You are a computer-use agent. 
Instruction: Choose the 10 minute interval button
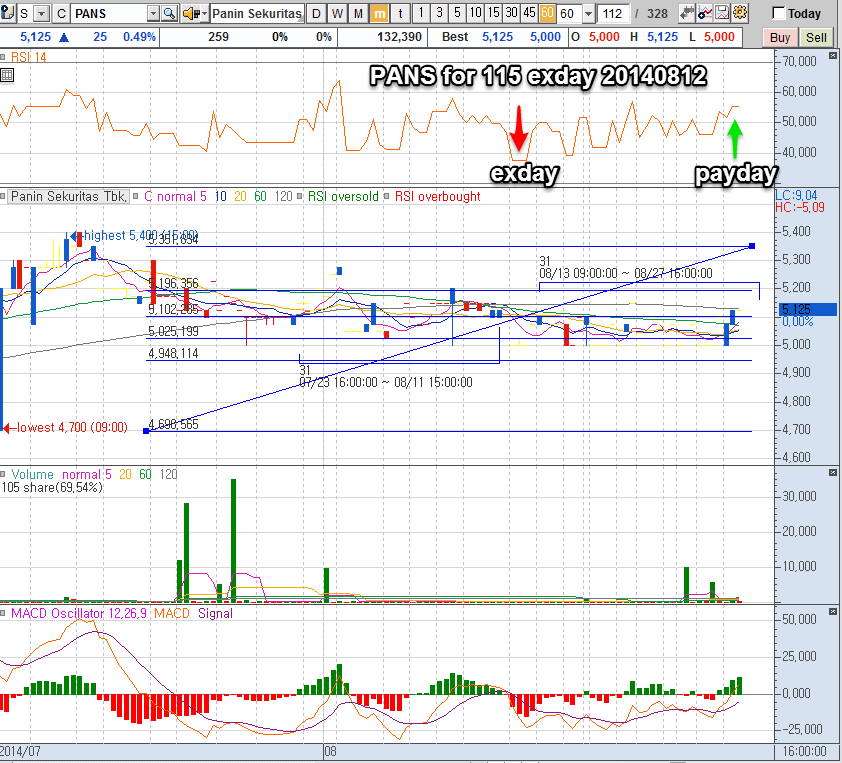click(475, 13)
